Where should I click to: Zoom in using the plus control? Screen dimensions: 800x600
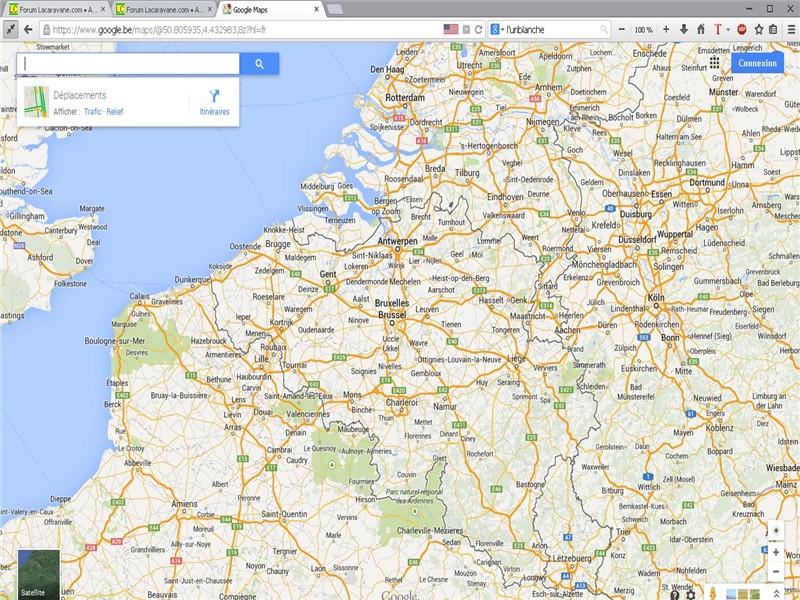coord(776,552)
